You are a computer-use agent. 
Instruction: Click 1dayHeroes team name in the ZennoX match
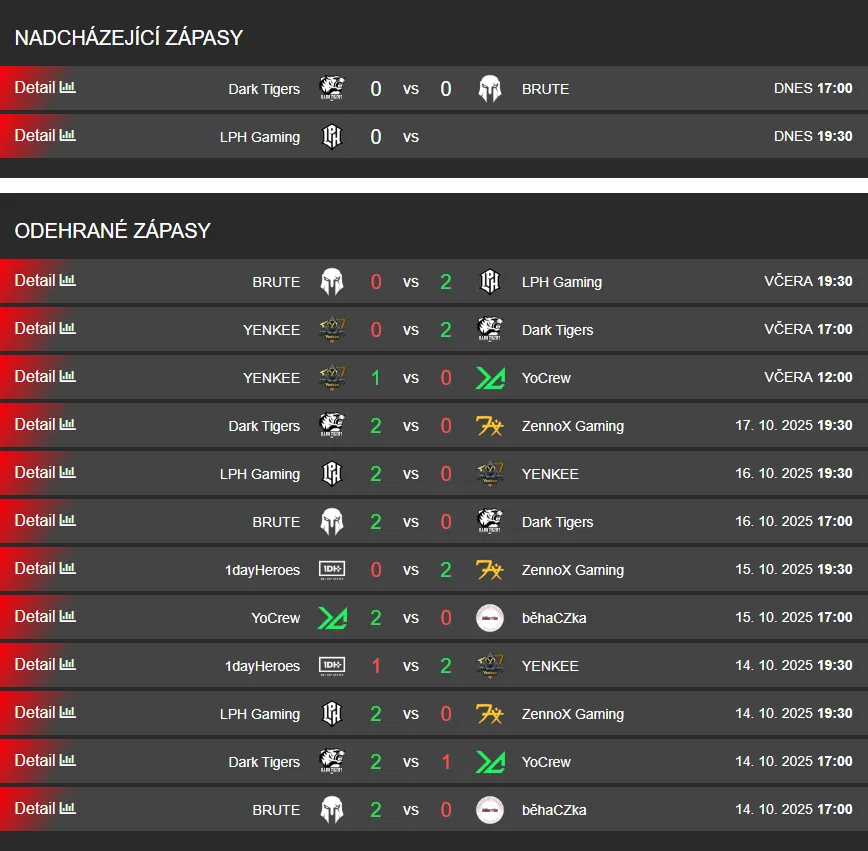[x=262, y=570]
